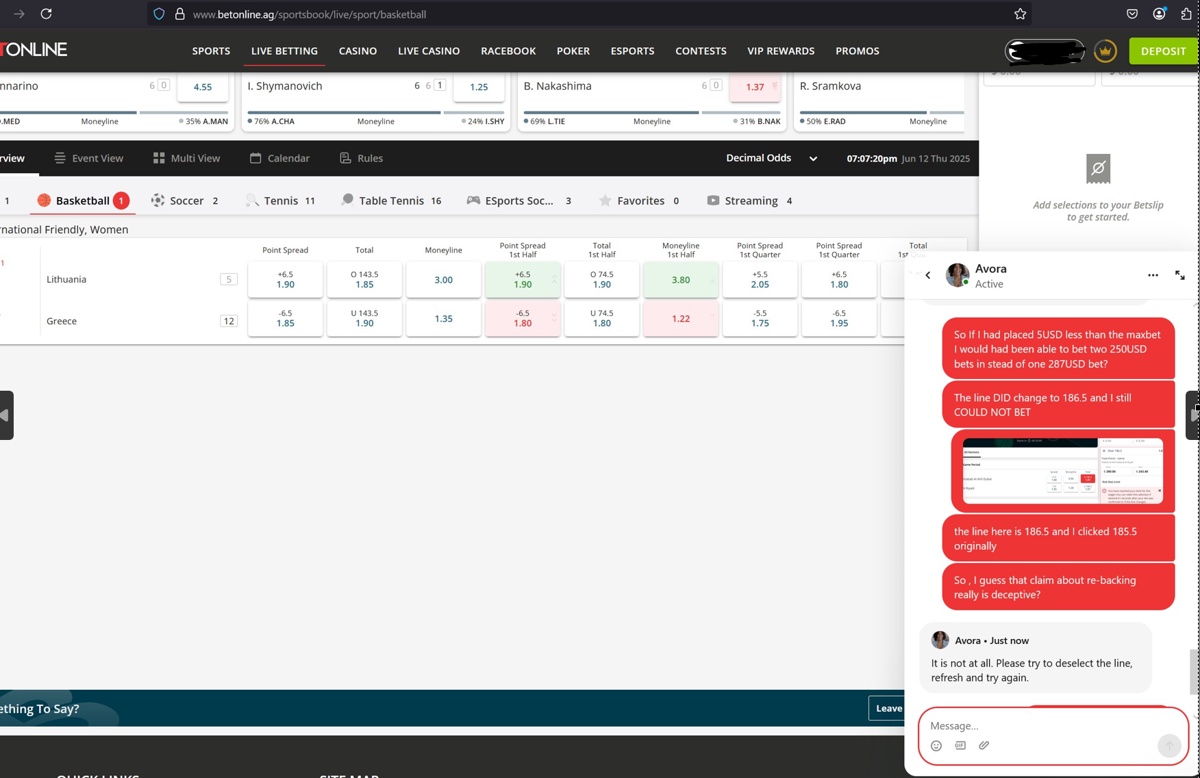Click the send message arrow button
Viewport: 1200px width, 778px height.
[1169, 745]
